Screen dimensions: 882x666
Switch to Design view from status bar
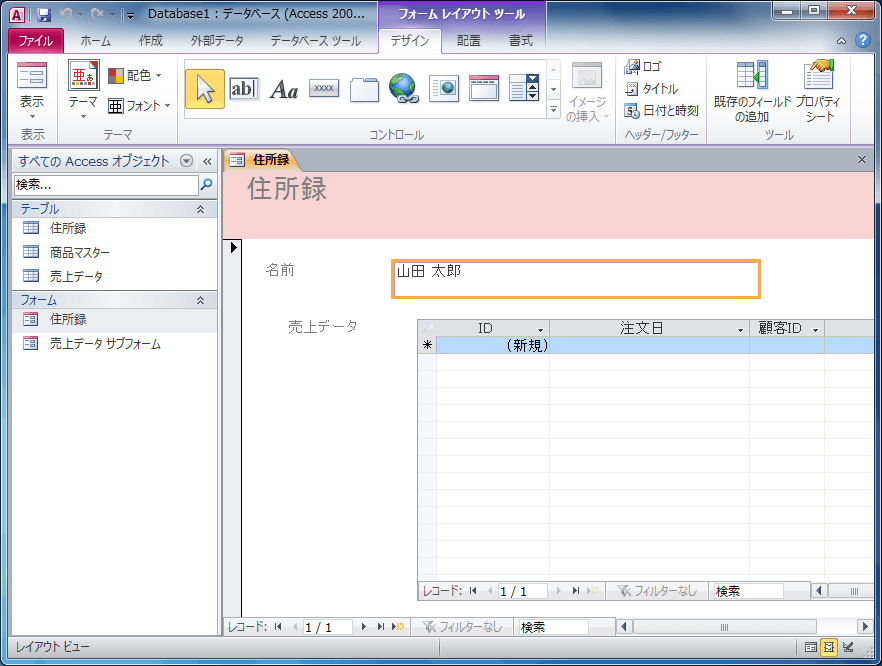[x=848, y=647]
